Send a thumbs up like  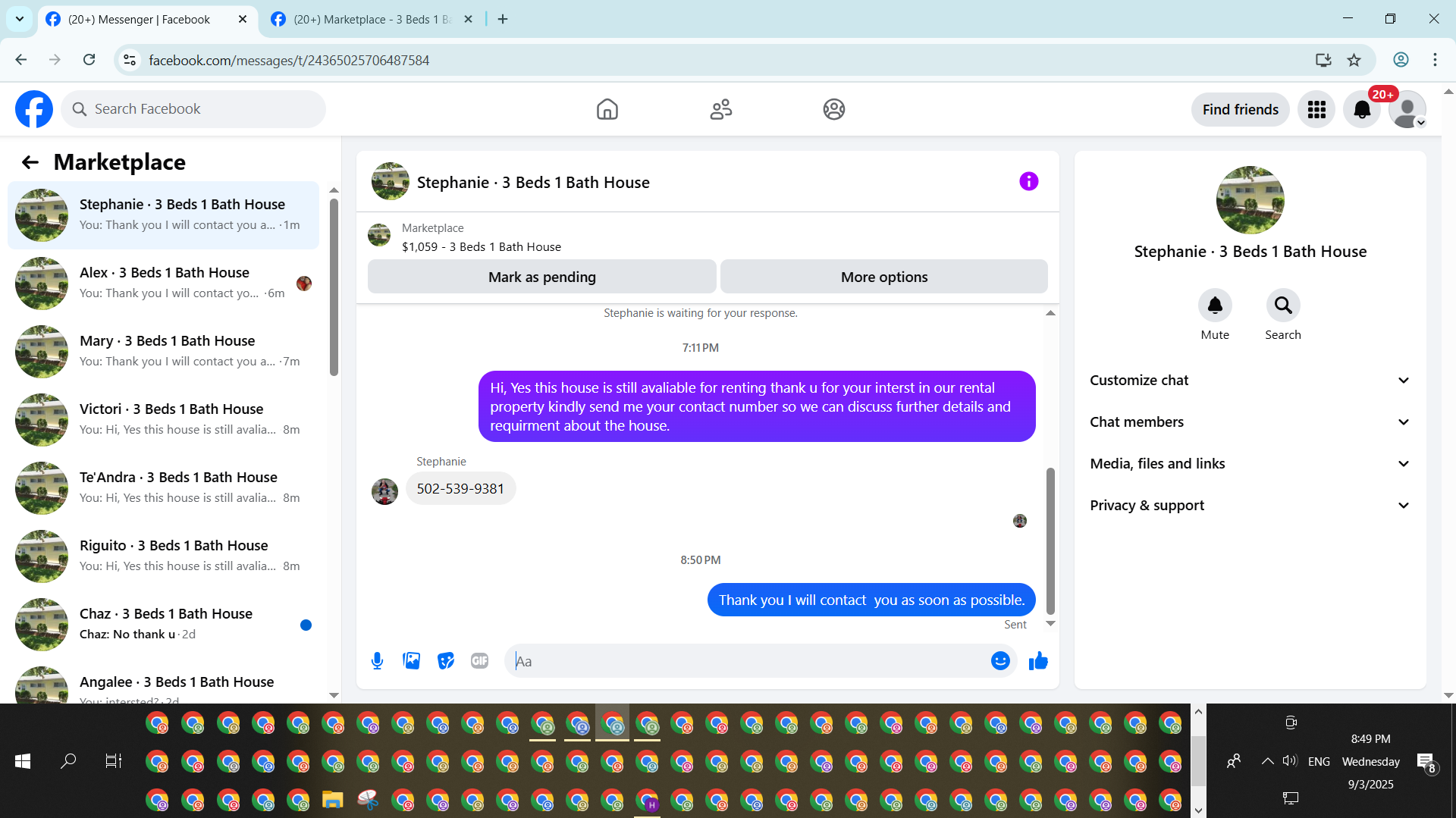(1038, 661)
